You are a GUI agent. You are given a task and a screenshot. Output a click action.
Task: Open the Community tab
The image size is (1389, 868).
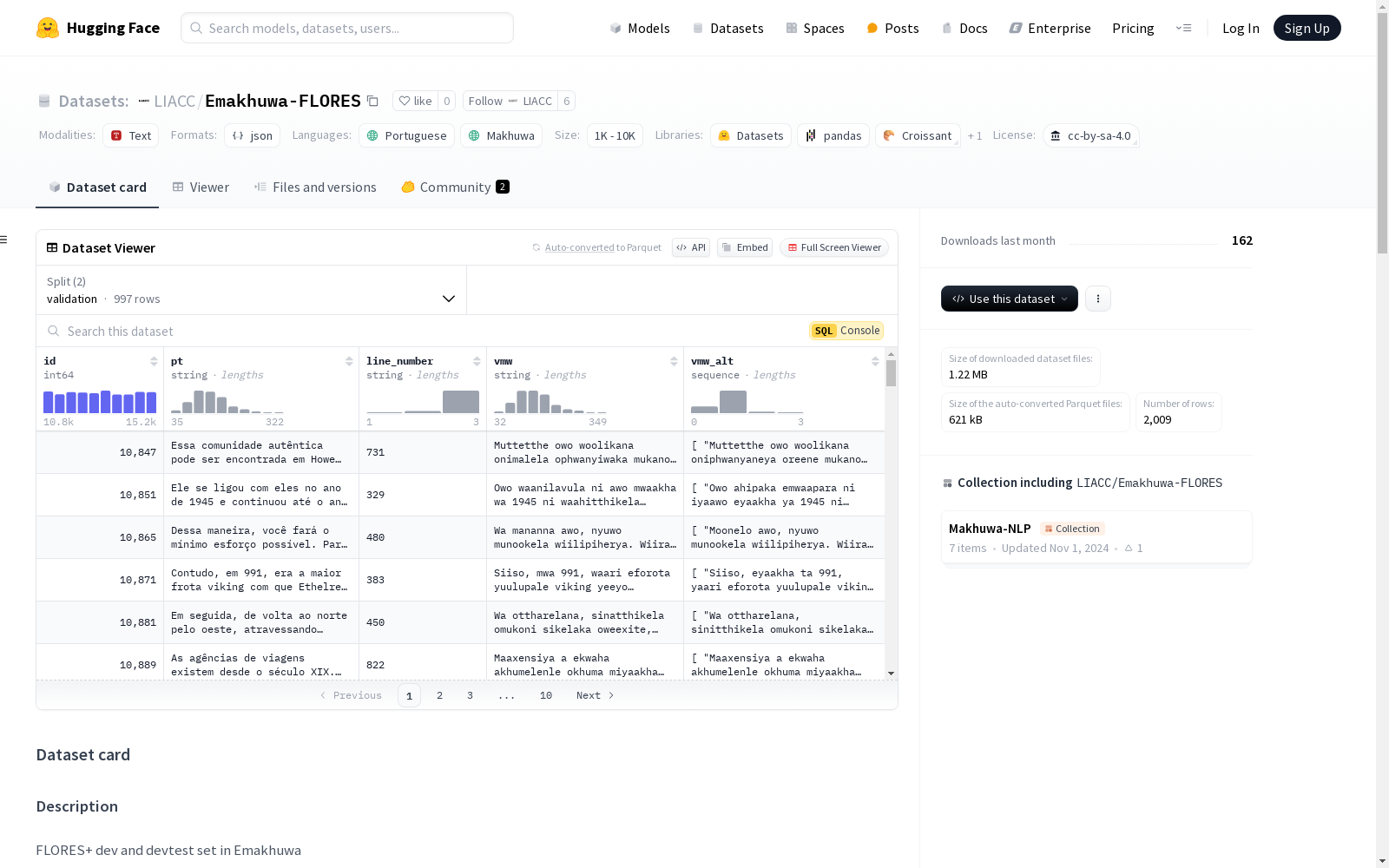[x=455, y=187]
